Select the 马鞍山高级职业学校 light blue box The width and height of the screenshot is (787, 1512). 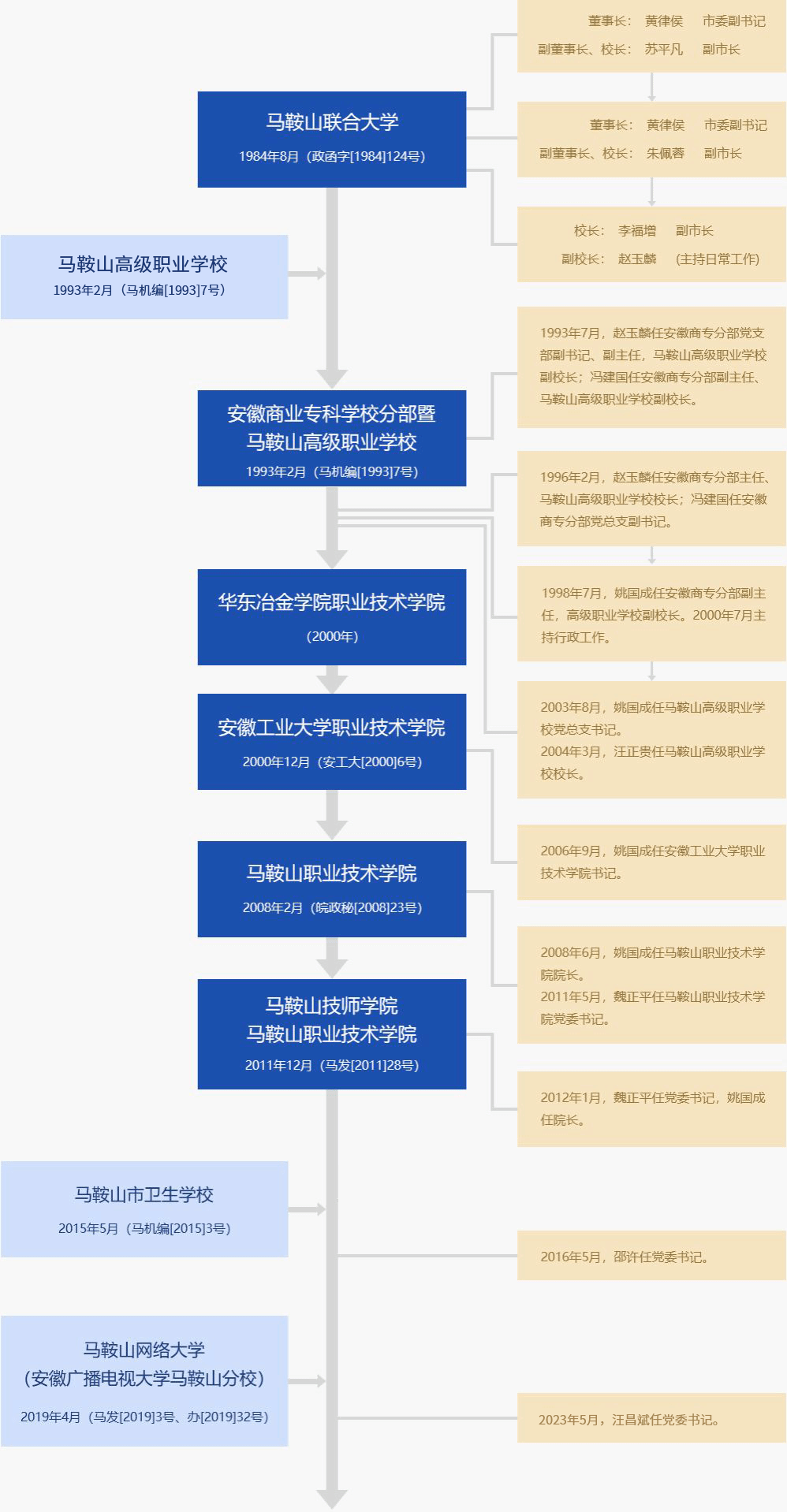pos(144,277)
